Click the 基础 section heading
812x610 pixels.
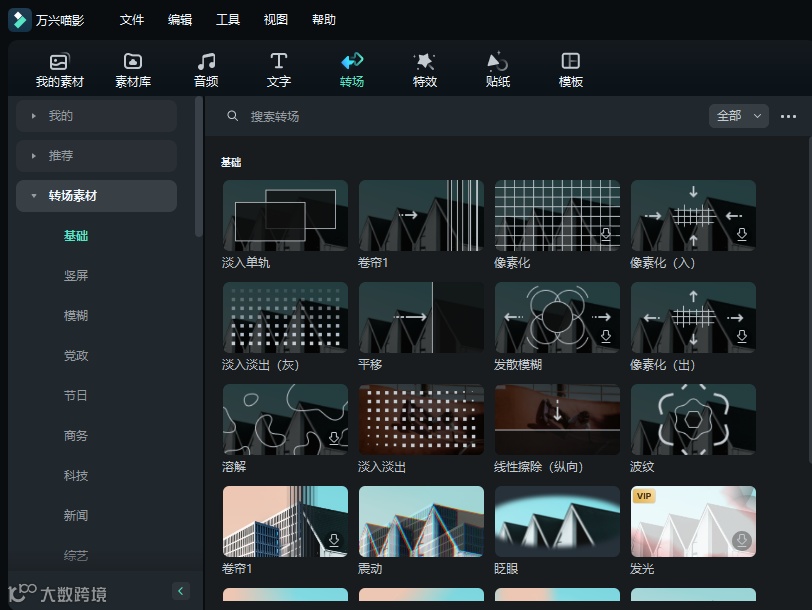point(231,162)
